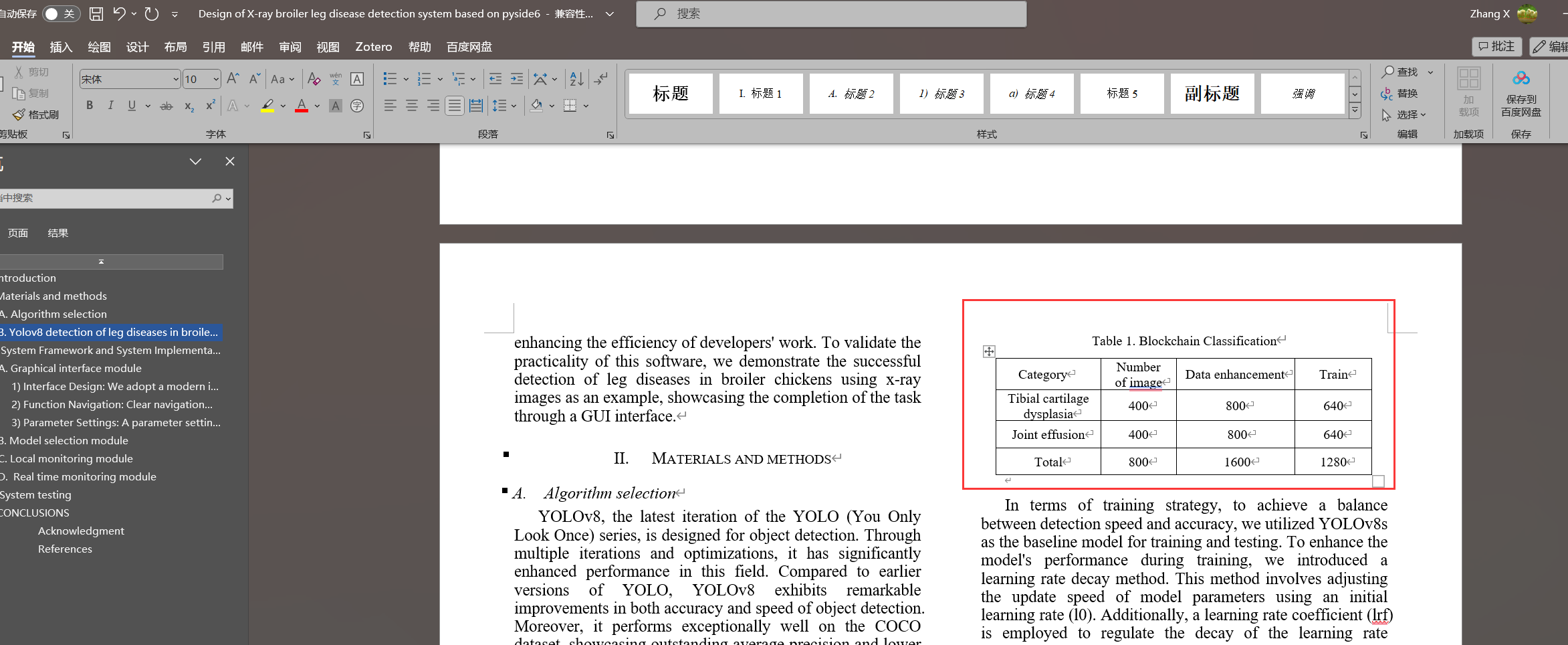The image size is (1568, 645).
Task: Toggle superscript formatting
Action: pos(211,105)
